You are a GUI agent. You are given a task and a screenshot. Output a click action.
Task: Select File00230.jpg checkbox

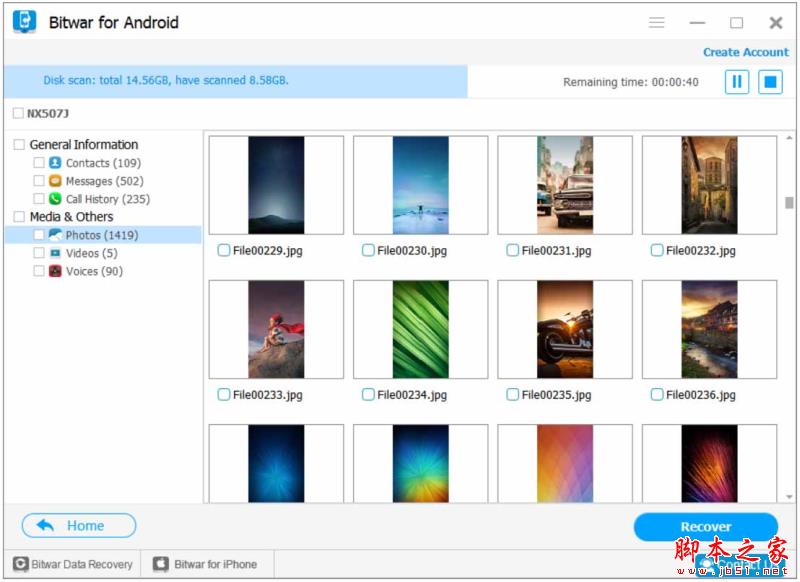tap(368, 250)
